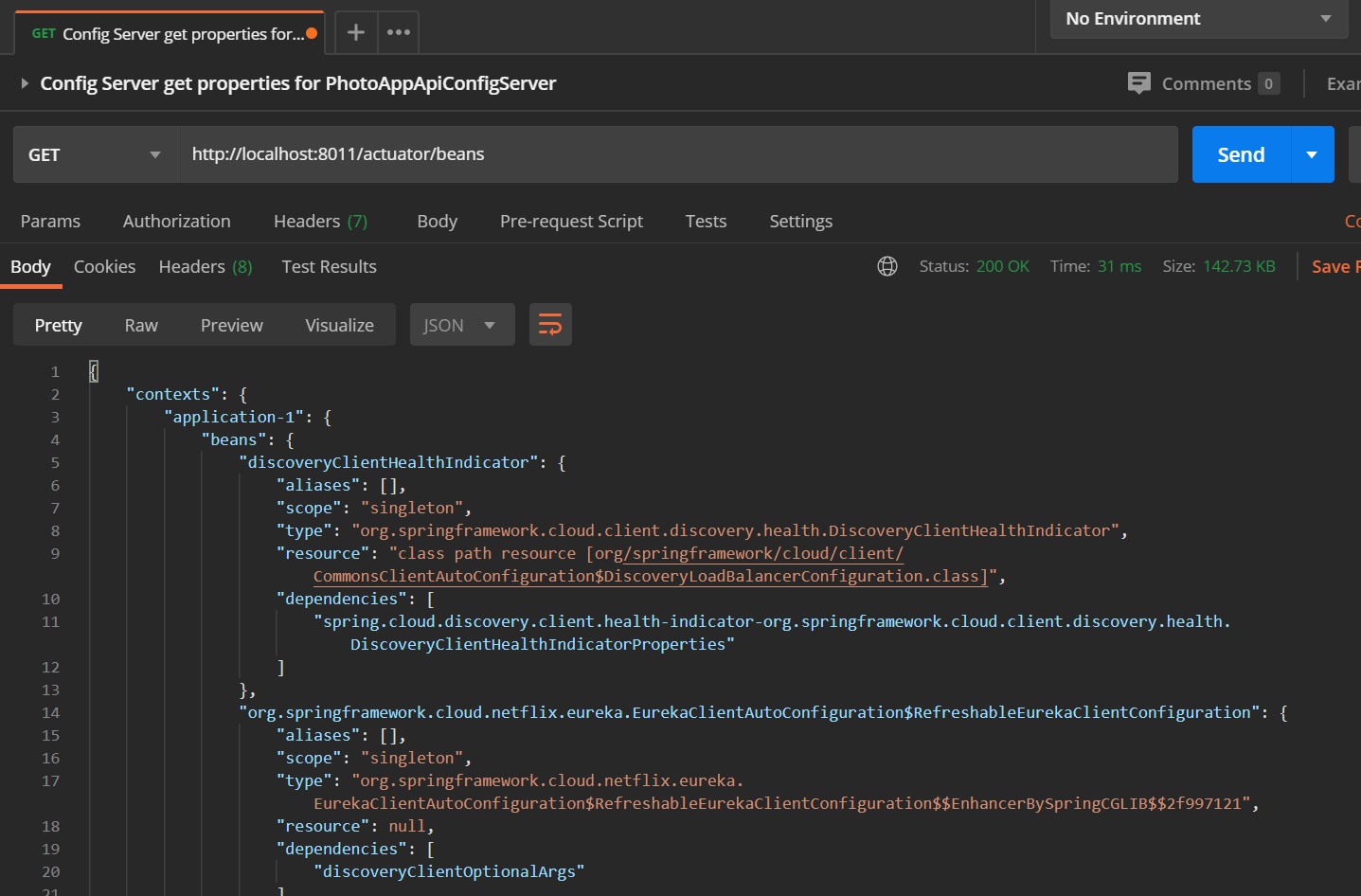
Task: Open the response Cookies tab
Action: tap(104, 266)
